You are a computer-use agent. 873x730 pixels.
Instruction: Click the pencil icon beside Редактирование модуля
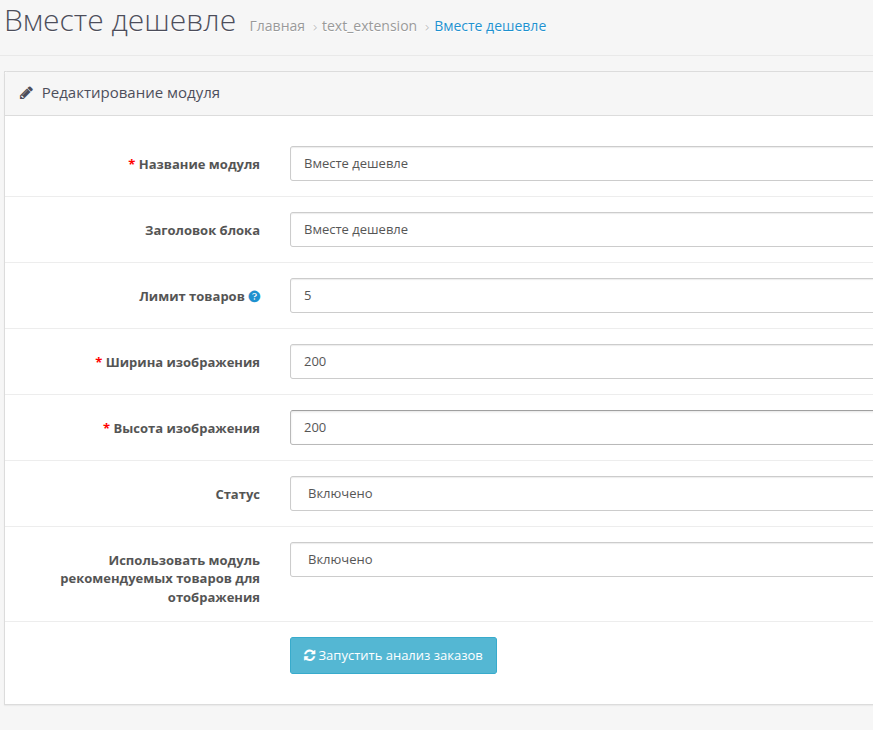click(27, 93)
